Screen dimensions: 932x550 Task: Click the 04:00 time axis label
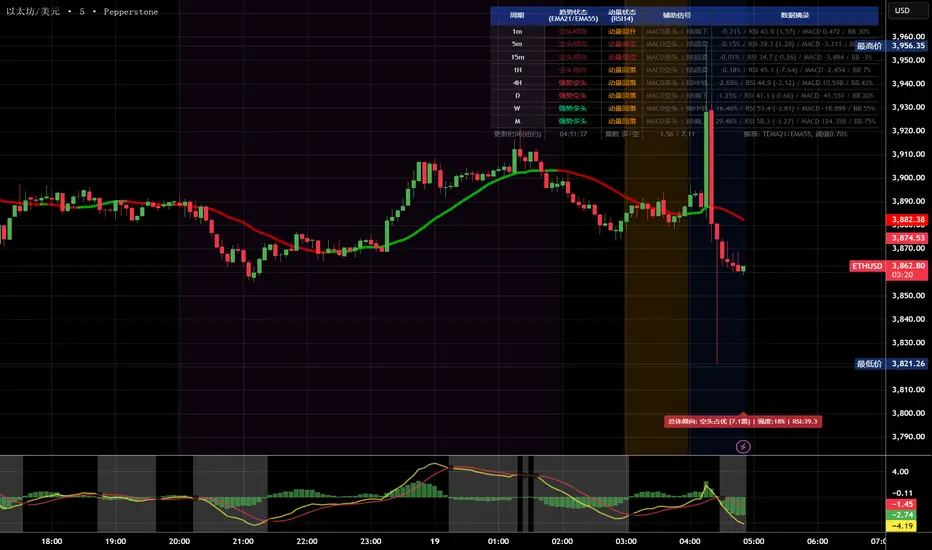coord(689,540)
